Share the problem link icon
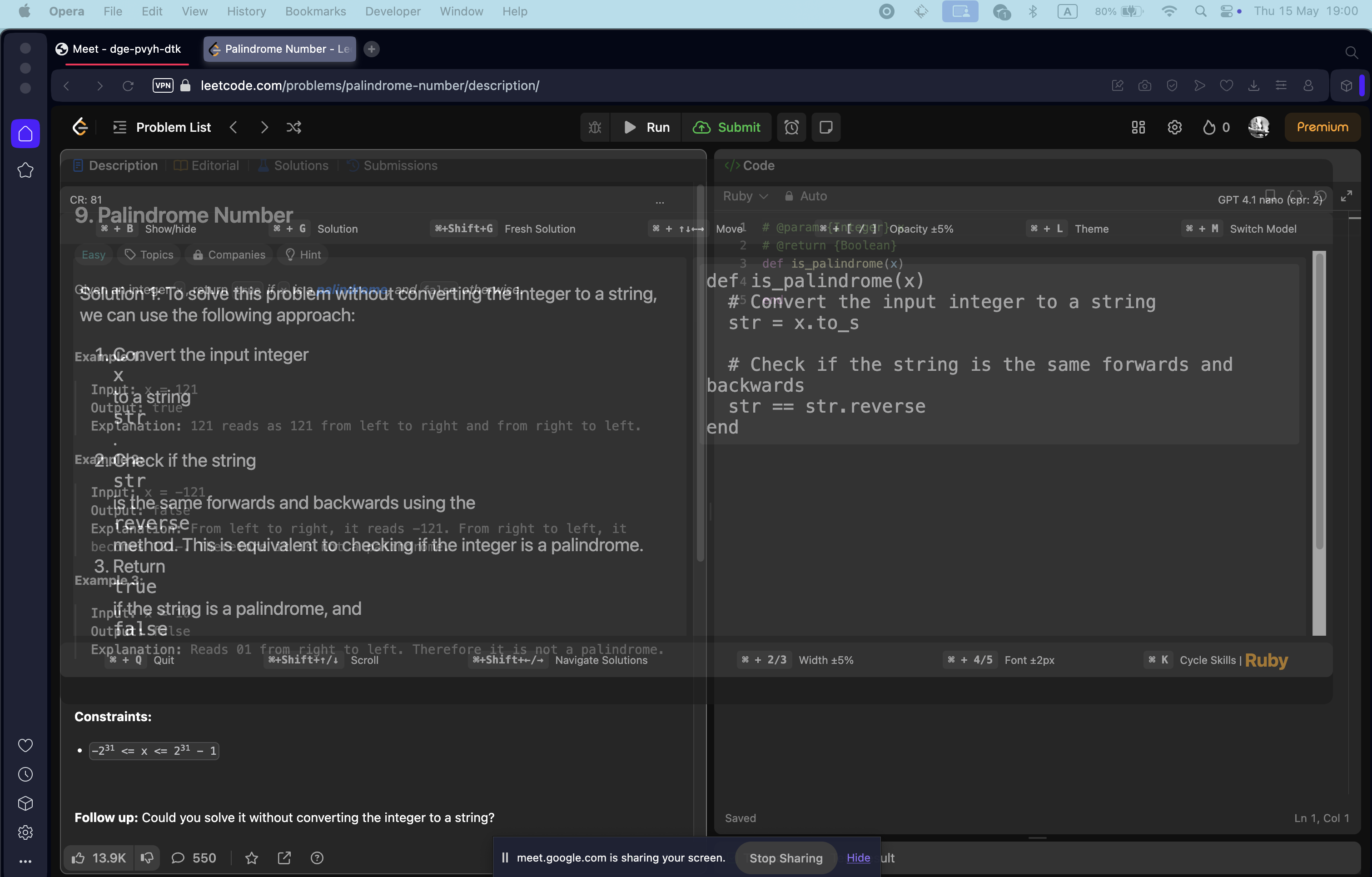Screen dimensions: 1372x877 pos(284,857)
